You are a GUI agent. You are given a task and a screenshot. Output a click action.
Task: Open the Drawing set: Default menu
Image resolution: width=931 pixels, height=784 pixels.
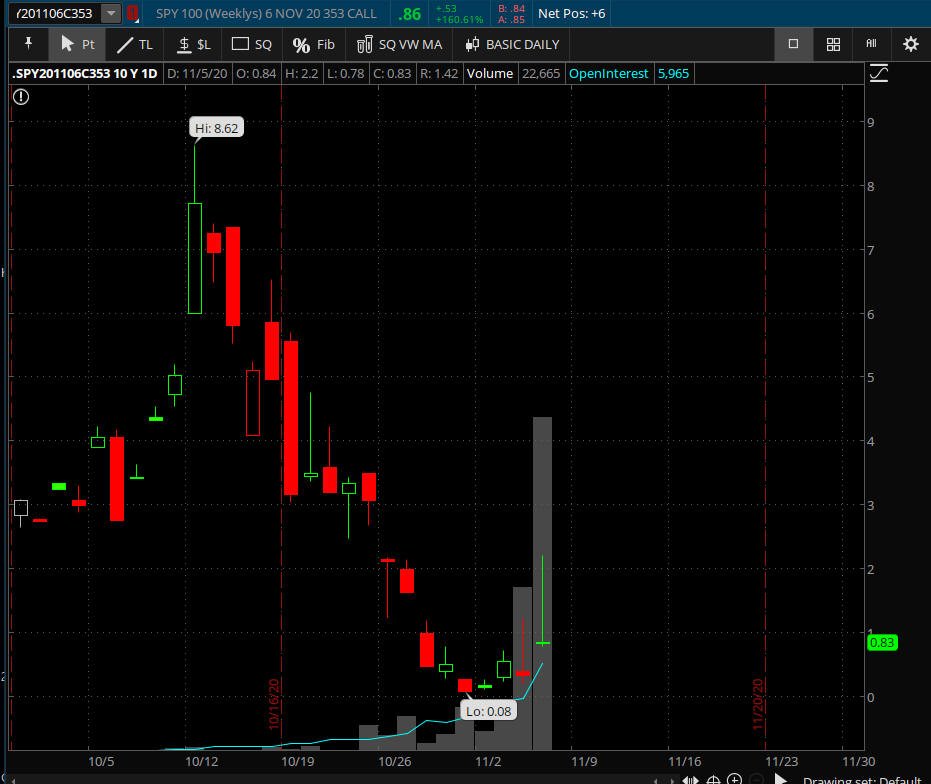pyautogui.click(x=860, y=780)
